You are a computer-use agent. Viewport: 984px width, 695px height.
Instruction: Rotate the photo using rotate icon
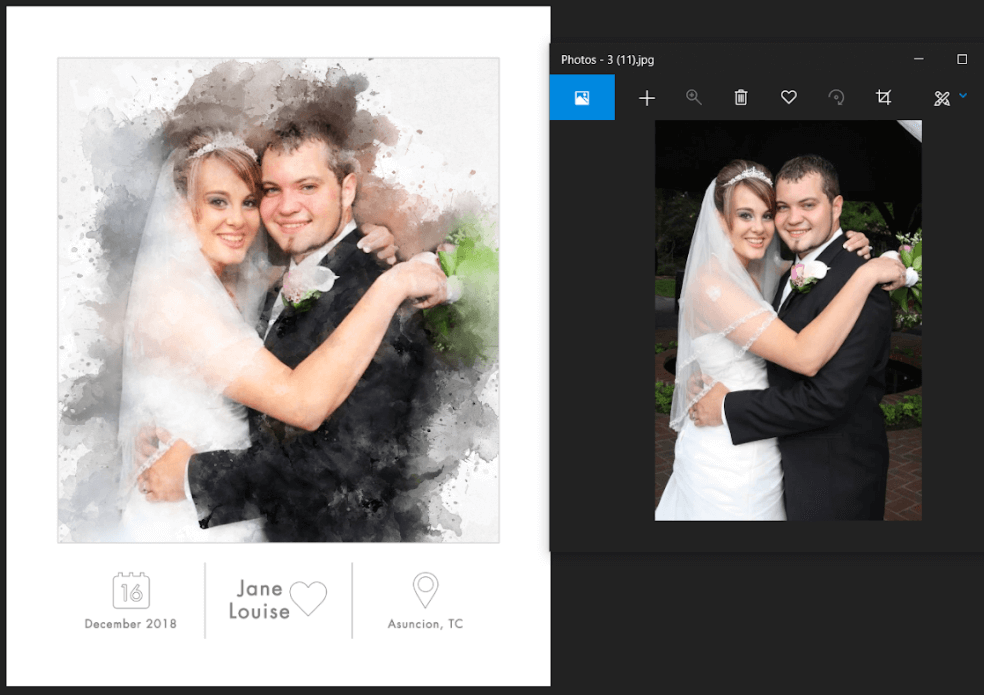point(837,97)
